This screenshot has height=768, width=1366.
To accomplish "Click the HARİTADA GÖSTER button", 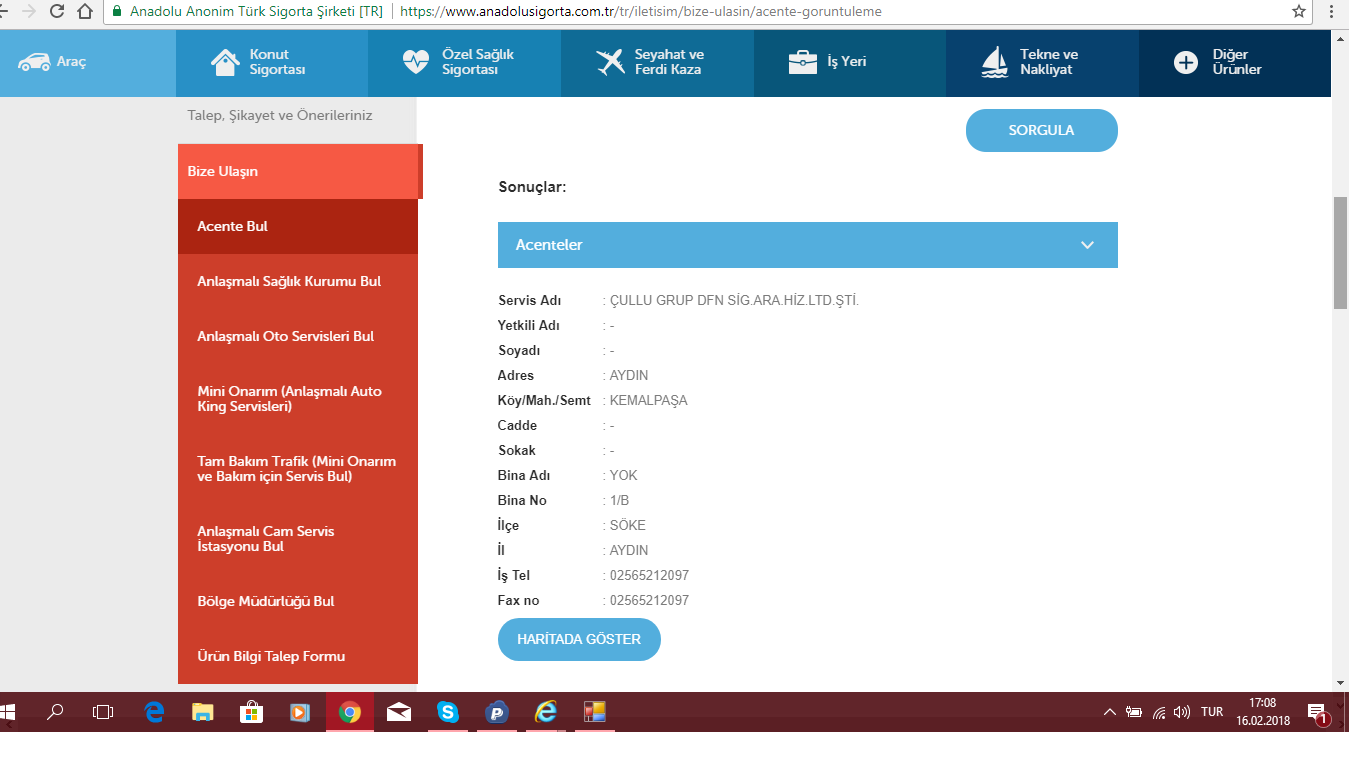I will (579, 639).
